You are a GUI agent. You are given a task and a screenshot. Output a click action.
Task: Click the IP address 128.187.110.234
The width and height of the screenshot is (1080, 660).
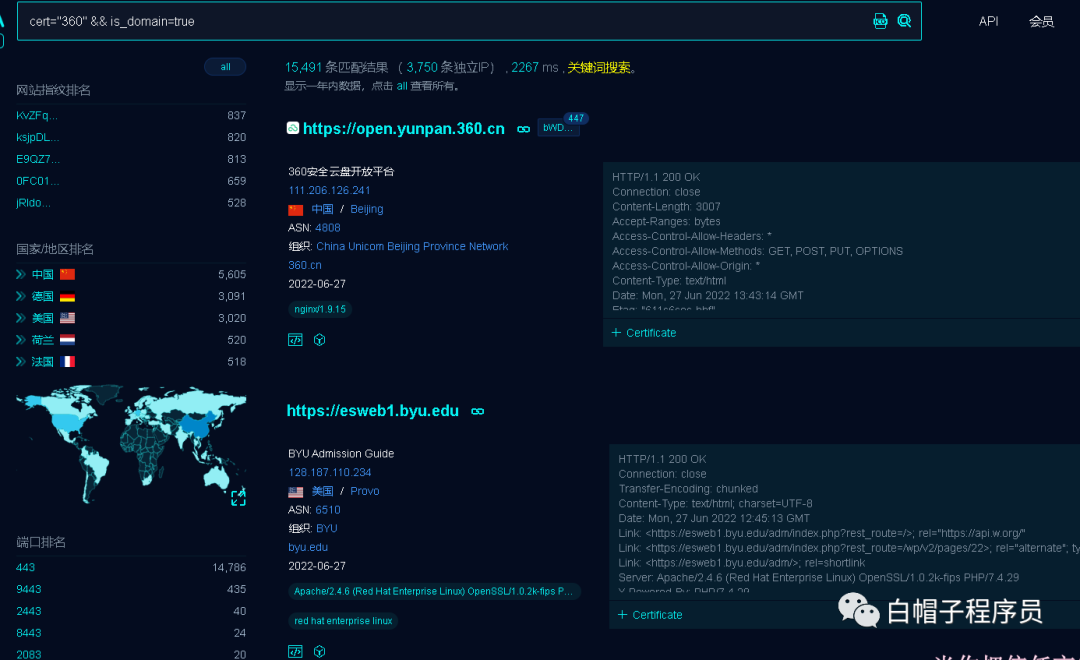(x=330, y=472)
